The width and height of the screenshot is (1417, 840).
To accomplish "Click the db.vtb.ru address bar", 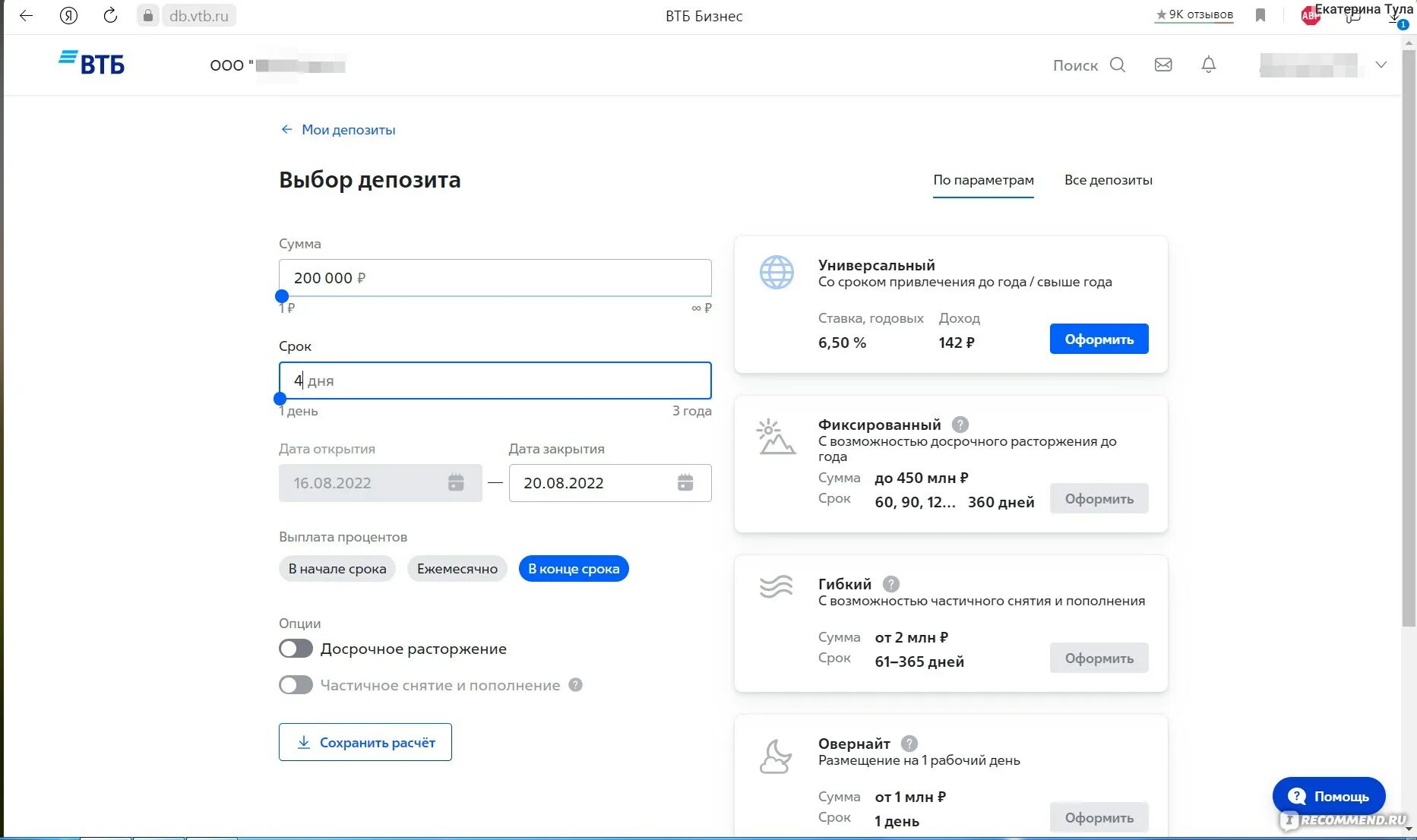I will [199, 15].
